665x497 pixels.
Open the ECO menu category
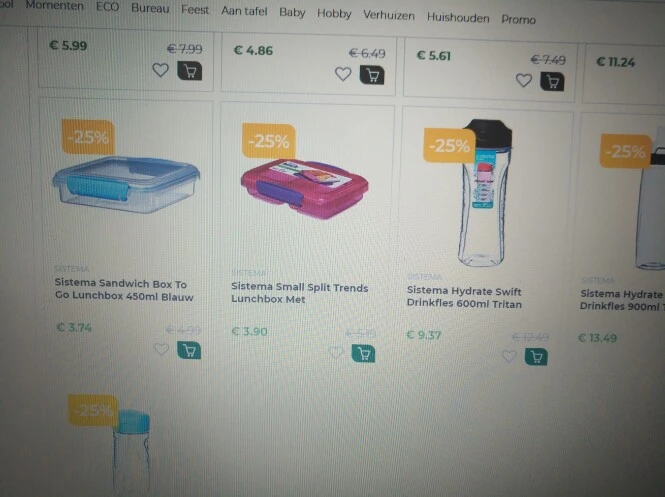107,7
